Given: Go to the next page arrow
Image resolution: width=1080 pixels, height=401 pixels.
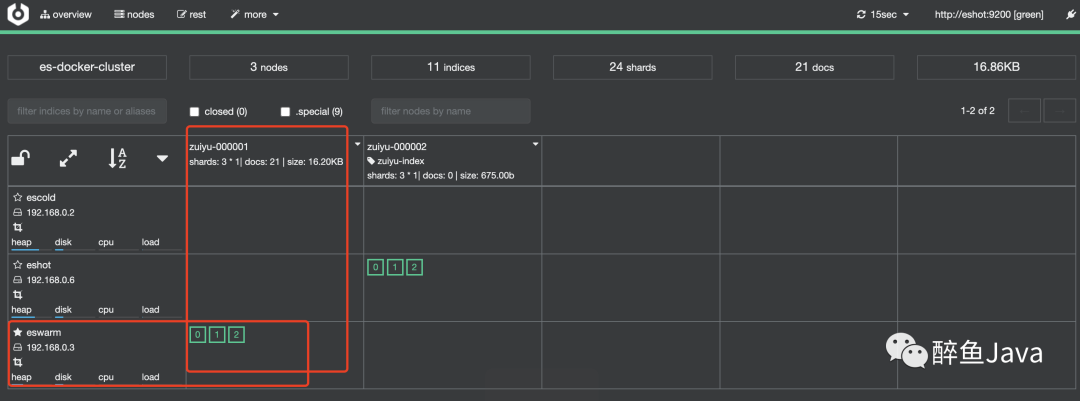Looking at the screenshot, I should 1059,111.
